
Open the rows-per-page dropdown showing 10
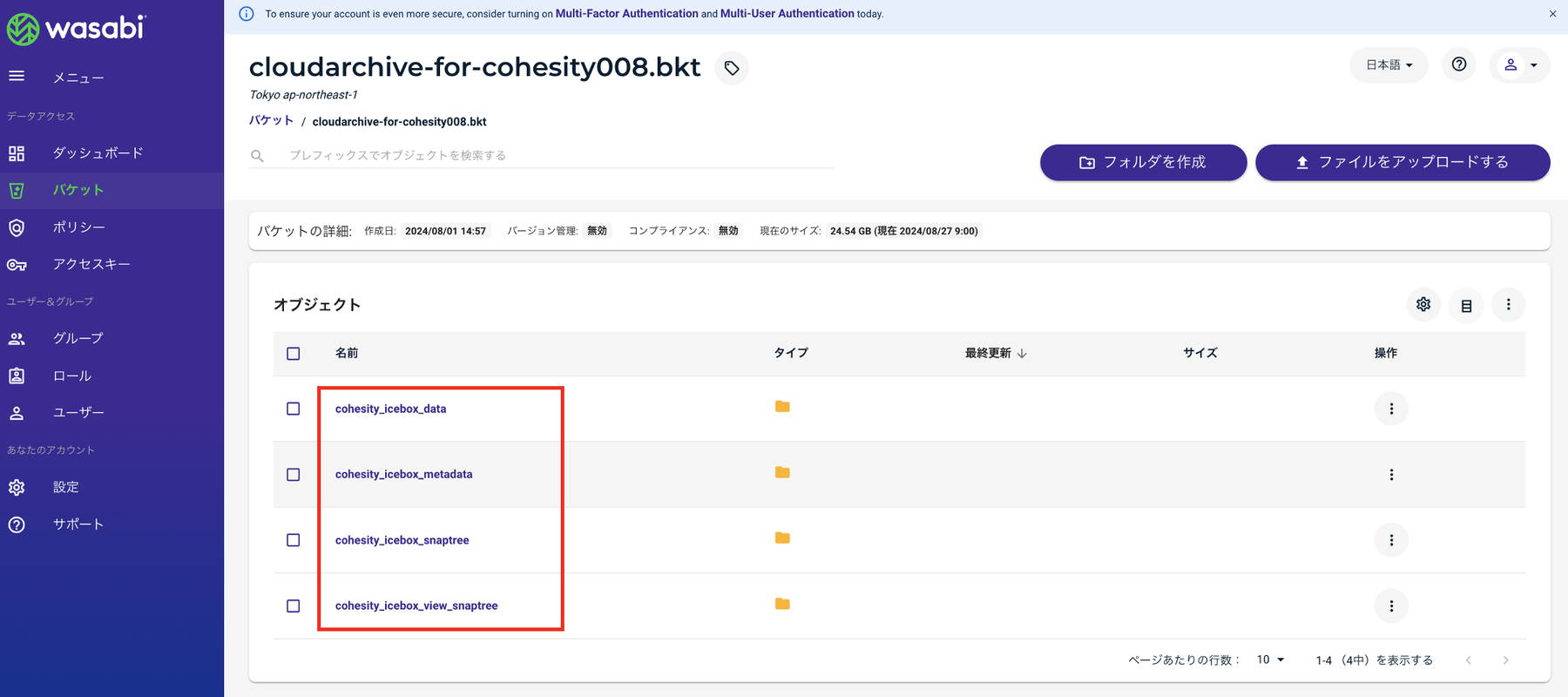[1270, 660]
